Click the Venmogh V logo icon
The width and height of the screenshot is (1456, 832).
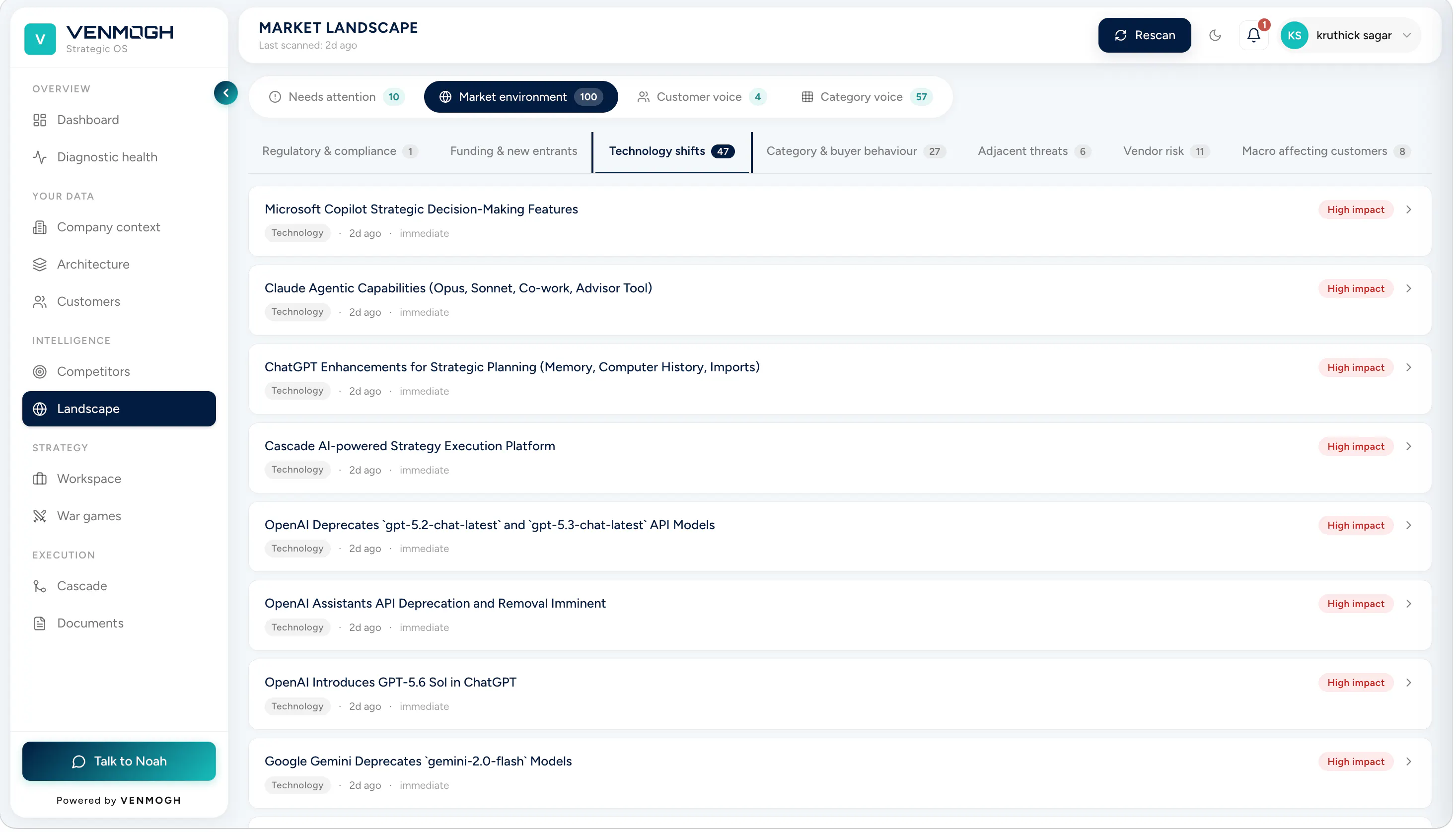point(40,39)
